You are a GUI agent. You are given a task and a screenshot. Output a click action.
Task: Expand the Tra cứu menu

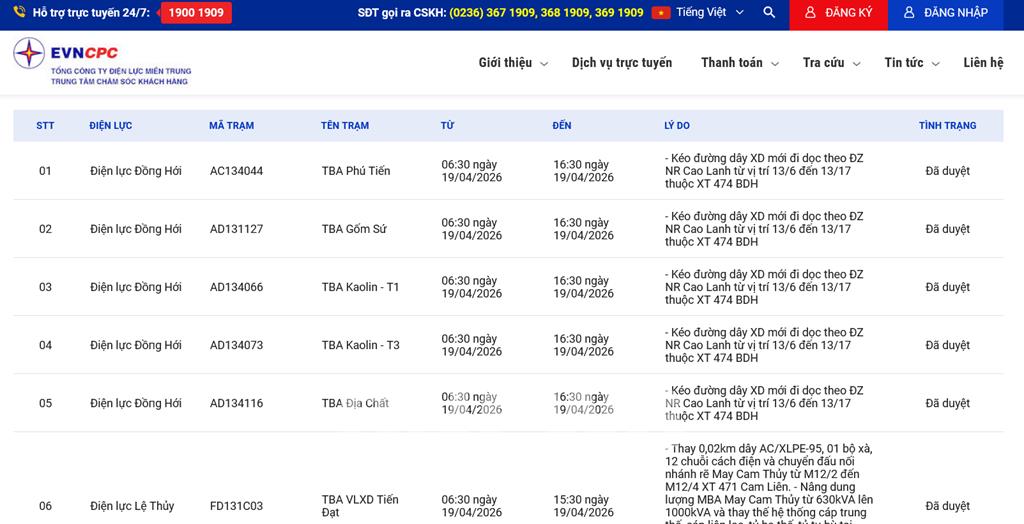tap(830, 63)
